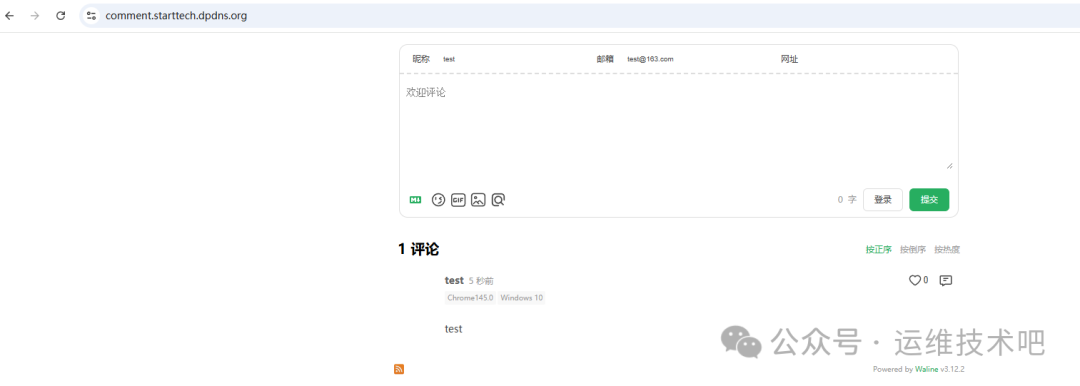Click the green 提交 submit button
1080x386 pixels.
929,200
